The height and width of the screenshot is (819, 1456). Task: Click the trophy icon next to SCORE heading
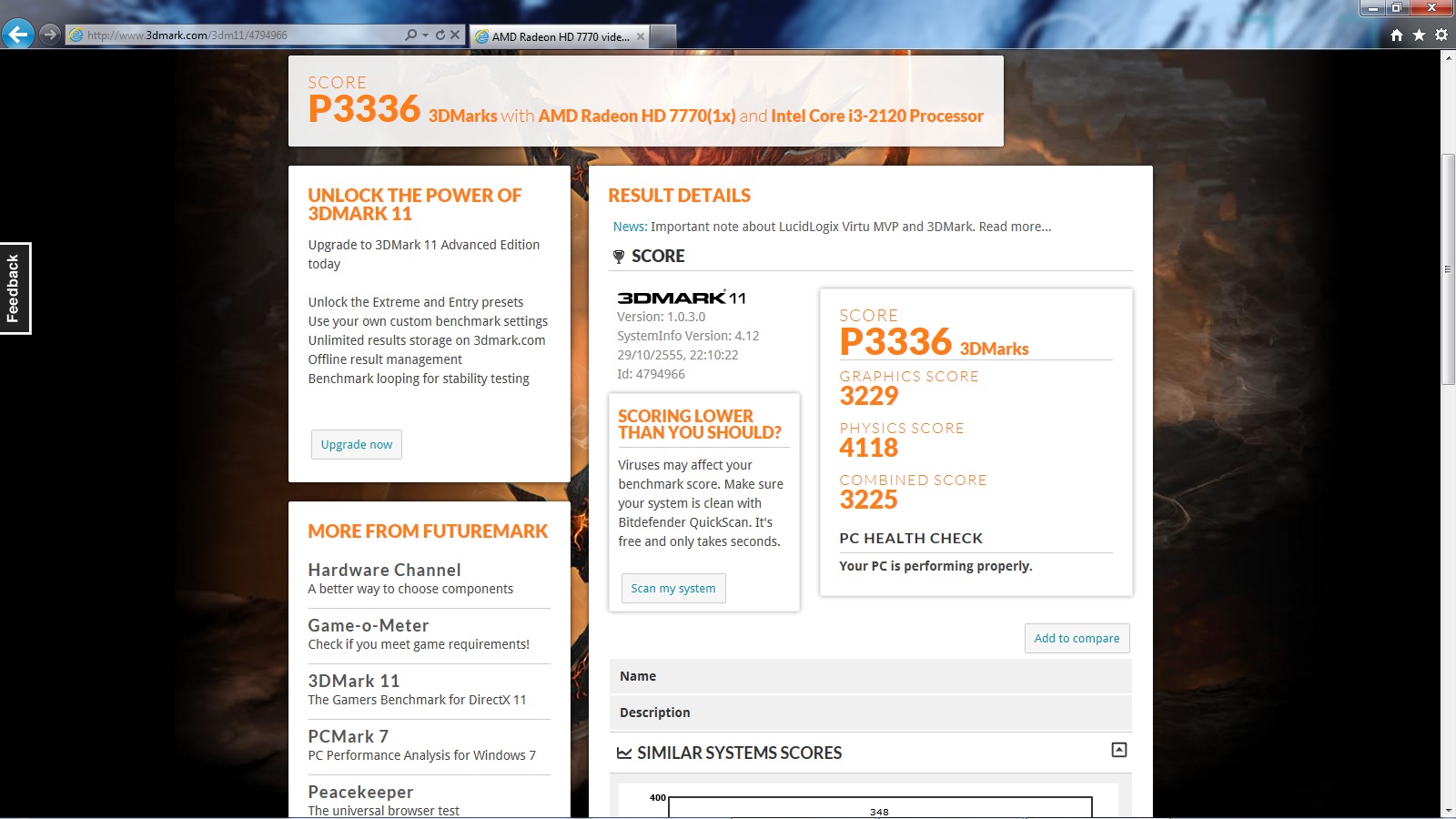619,257
